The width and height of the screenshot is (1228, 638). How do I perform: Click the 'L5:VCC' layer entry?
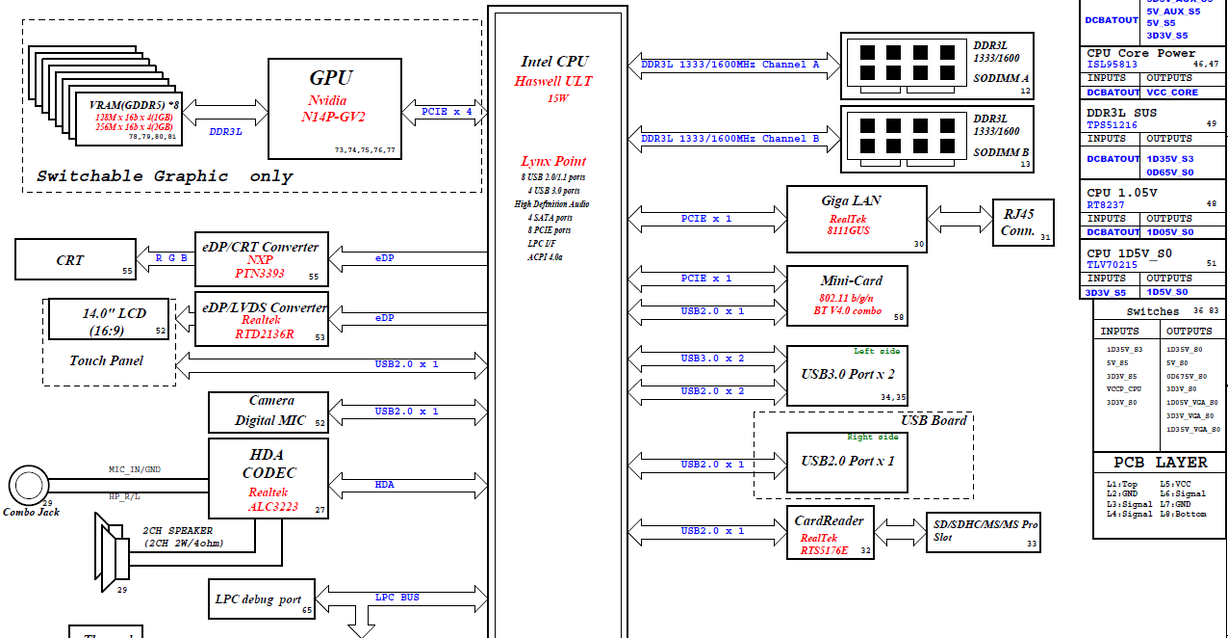click(x=1176, y=484)
